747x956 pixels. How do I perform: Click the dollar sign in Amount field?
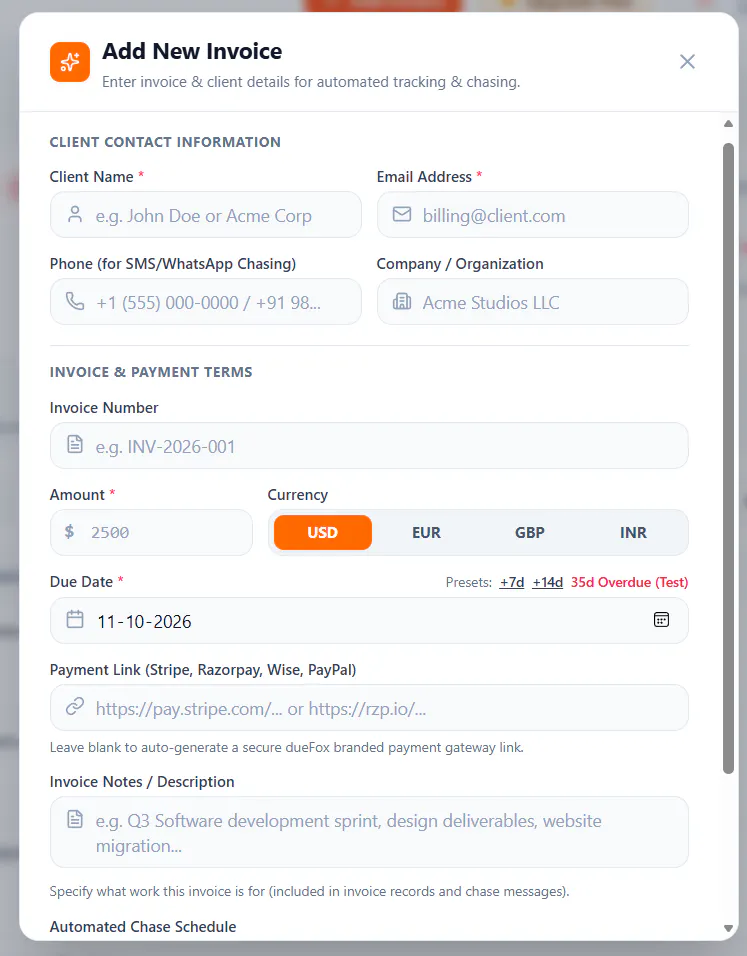tap(70, 532)
